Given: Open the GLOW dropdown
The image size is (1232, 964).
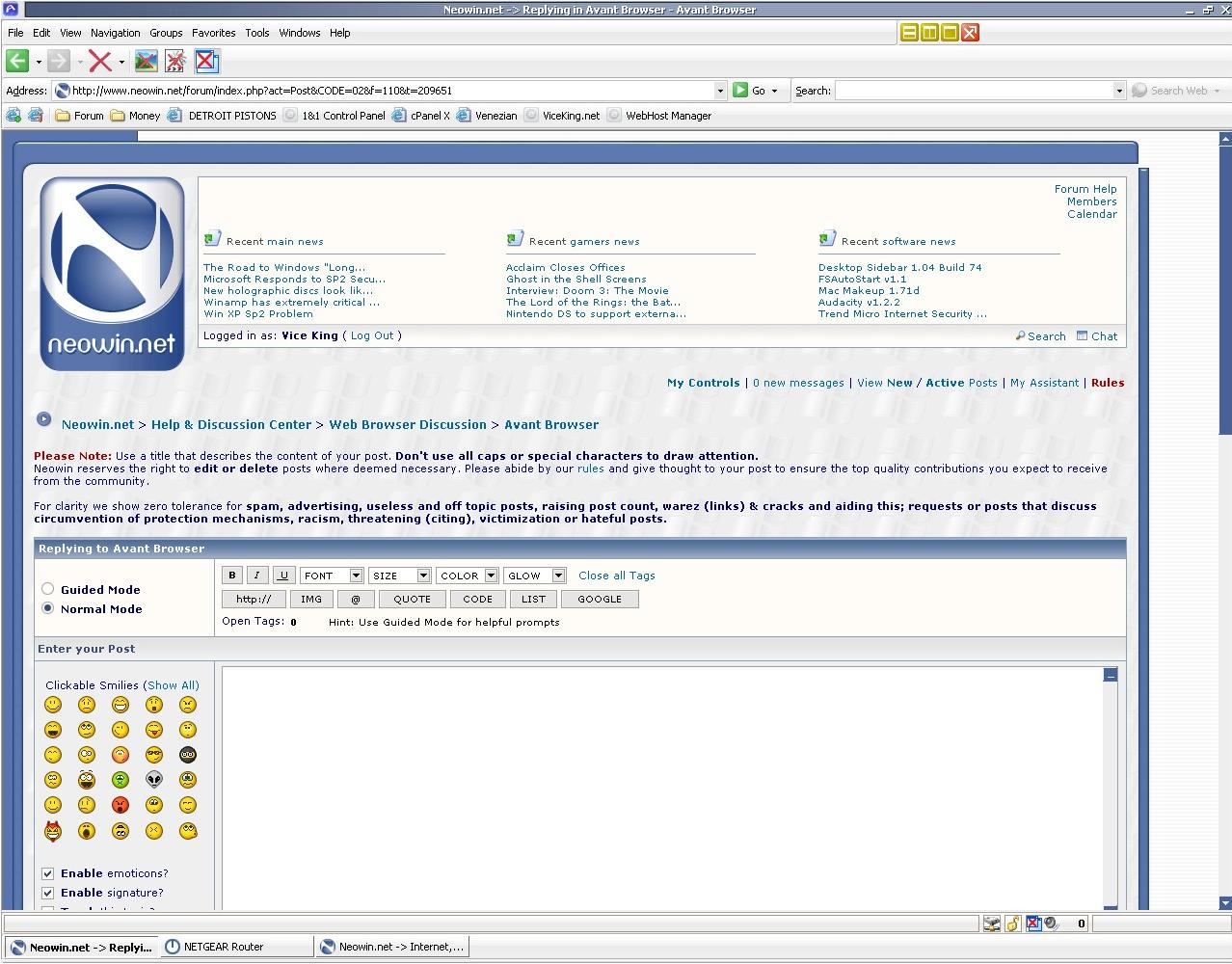Looking at the screenshot, I should 534,576.
